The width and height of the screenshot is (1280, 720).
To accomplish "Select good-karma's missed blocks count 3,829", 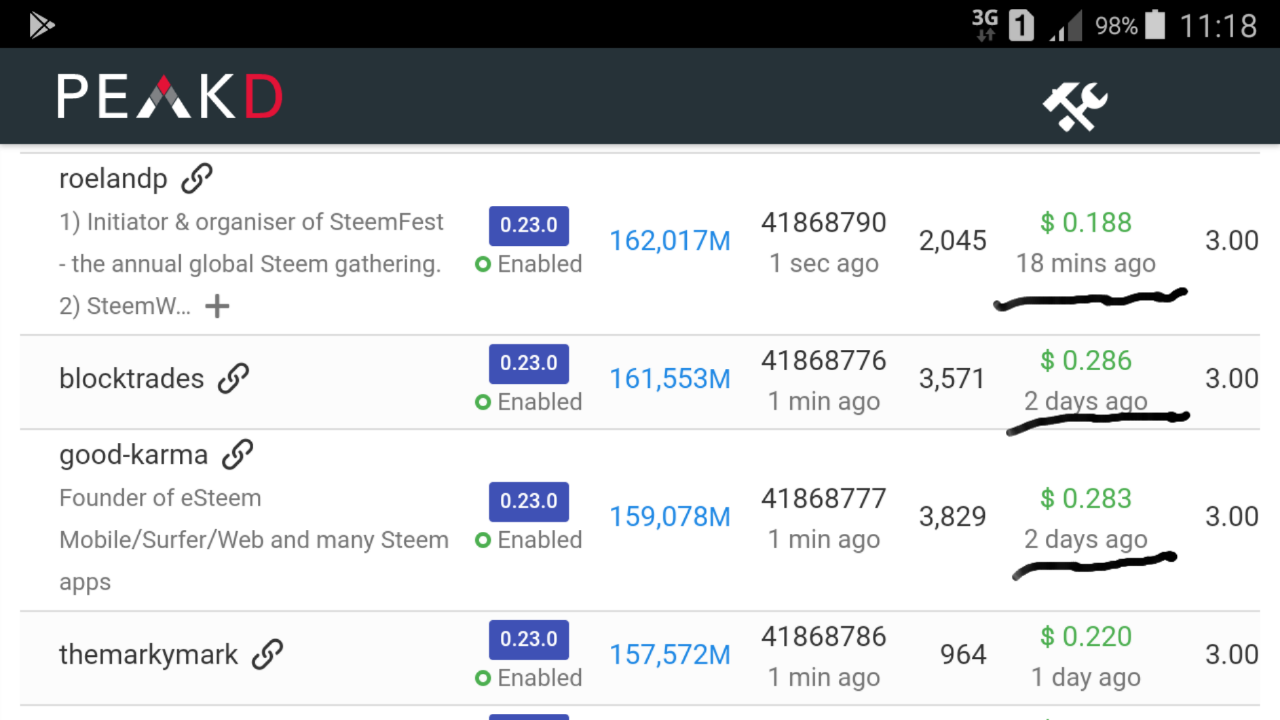I will [x=953, y=517].
